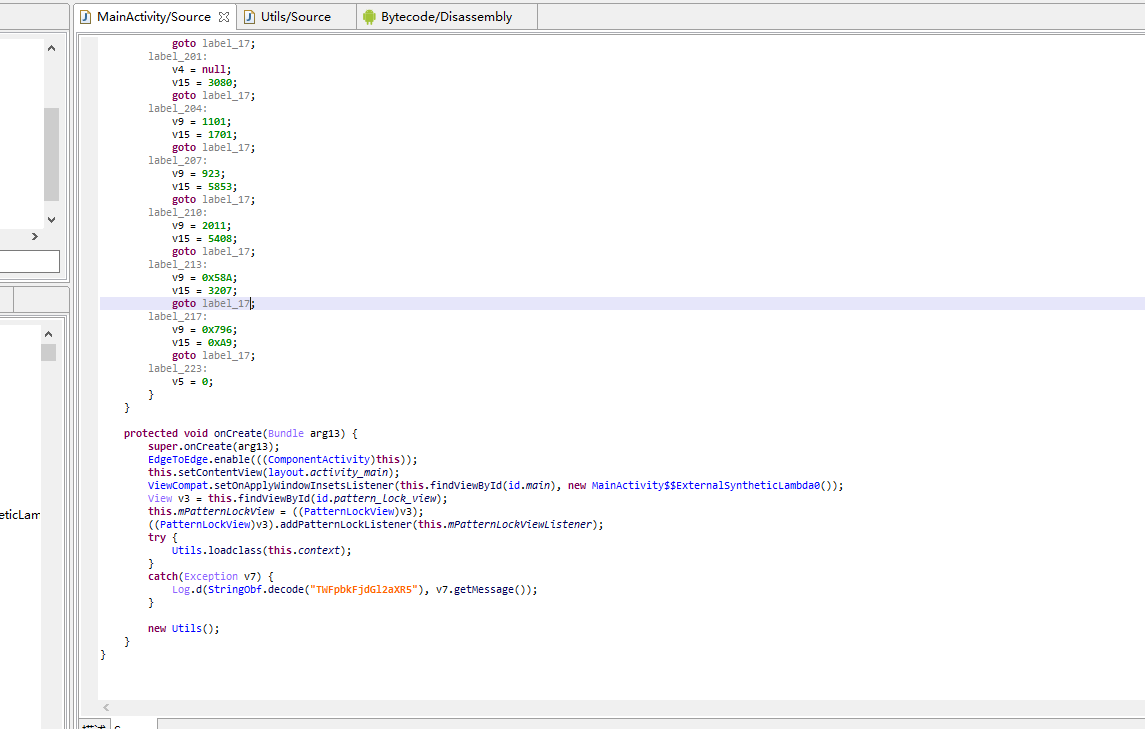1145x729 pixels.
Task: Click the 'v15 = 1701;' statement
Action: [204, 134]
